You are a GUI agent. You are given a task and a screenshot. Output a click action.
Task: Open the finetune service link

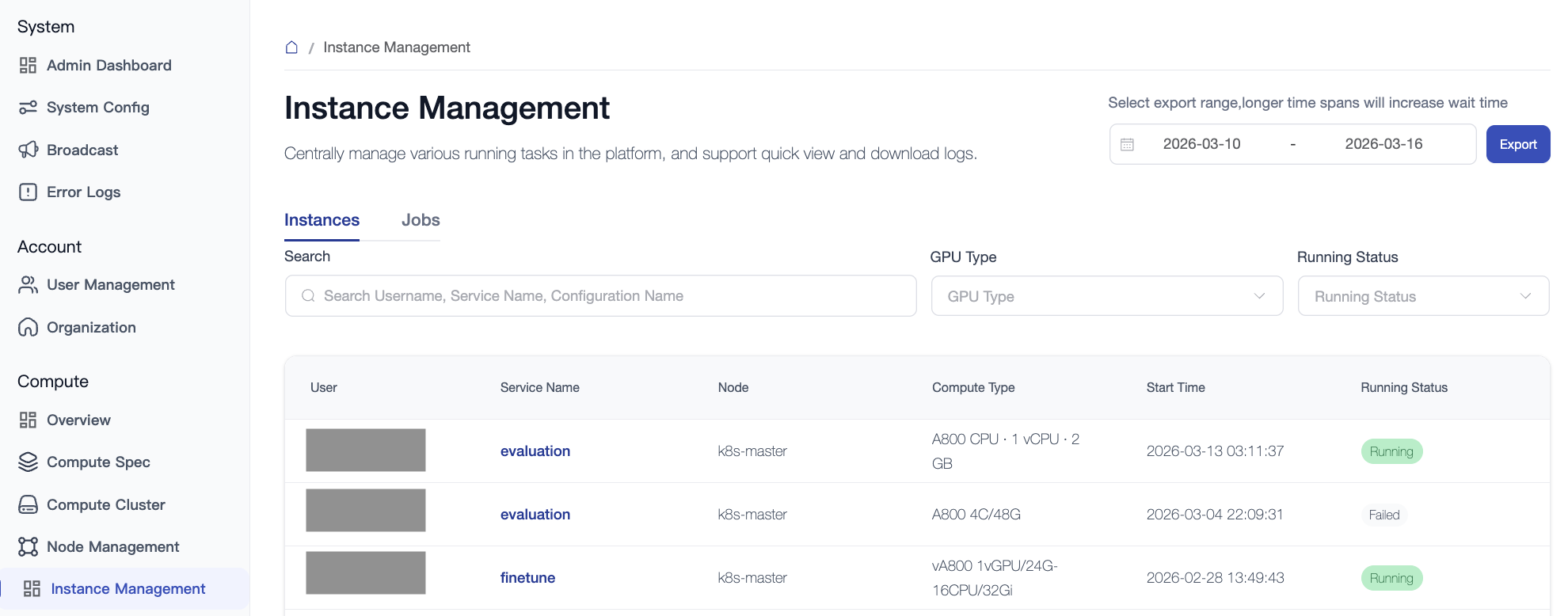click(527, 578)
